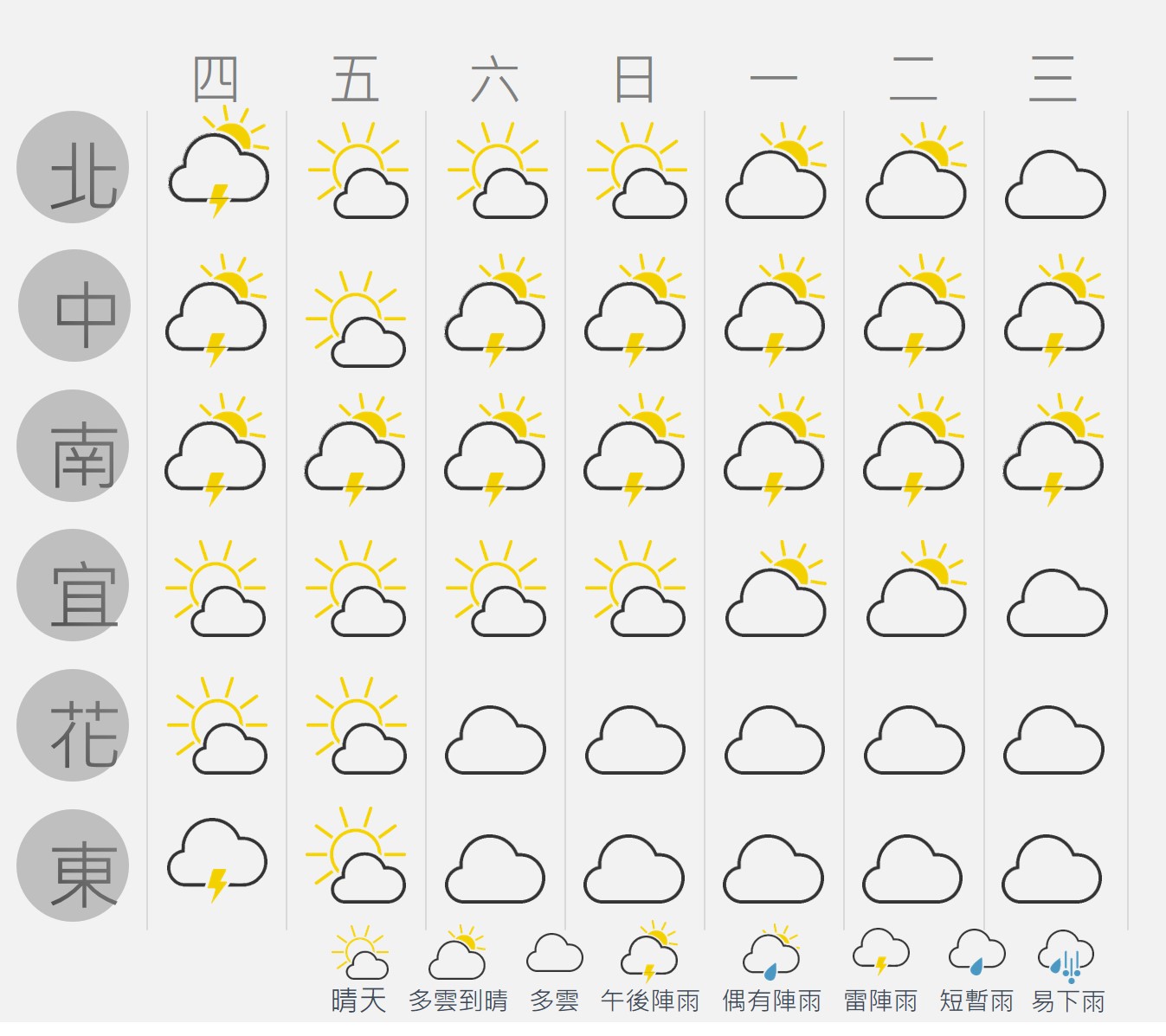Click the 北 region circle
Viewport: 1166px width, 1036px height.
pos(74,167)
